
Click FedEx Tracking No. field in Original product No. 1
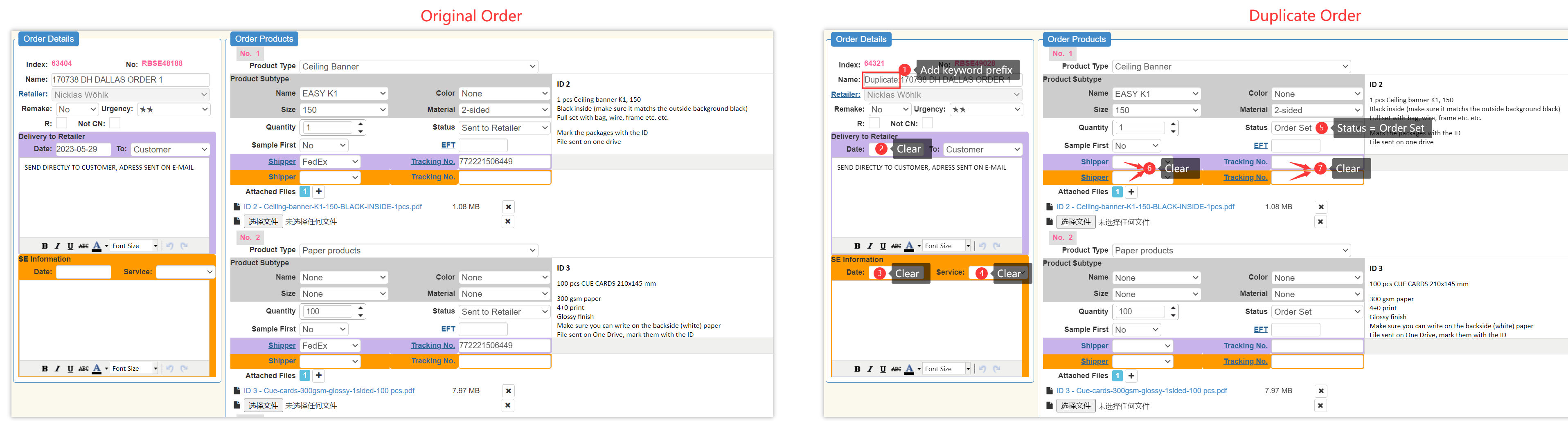click(504, 162)
